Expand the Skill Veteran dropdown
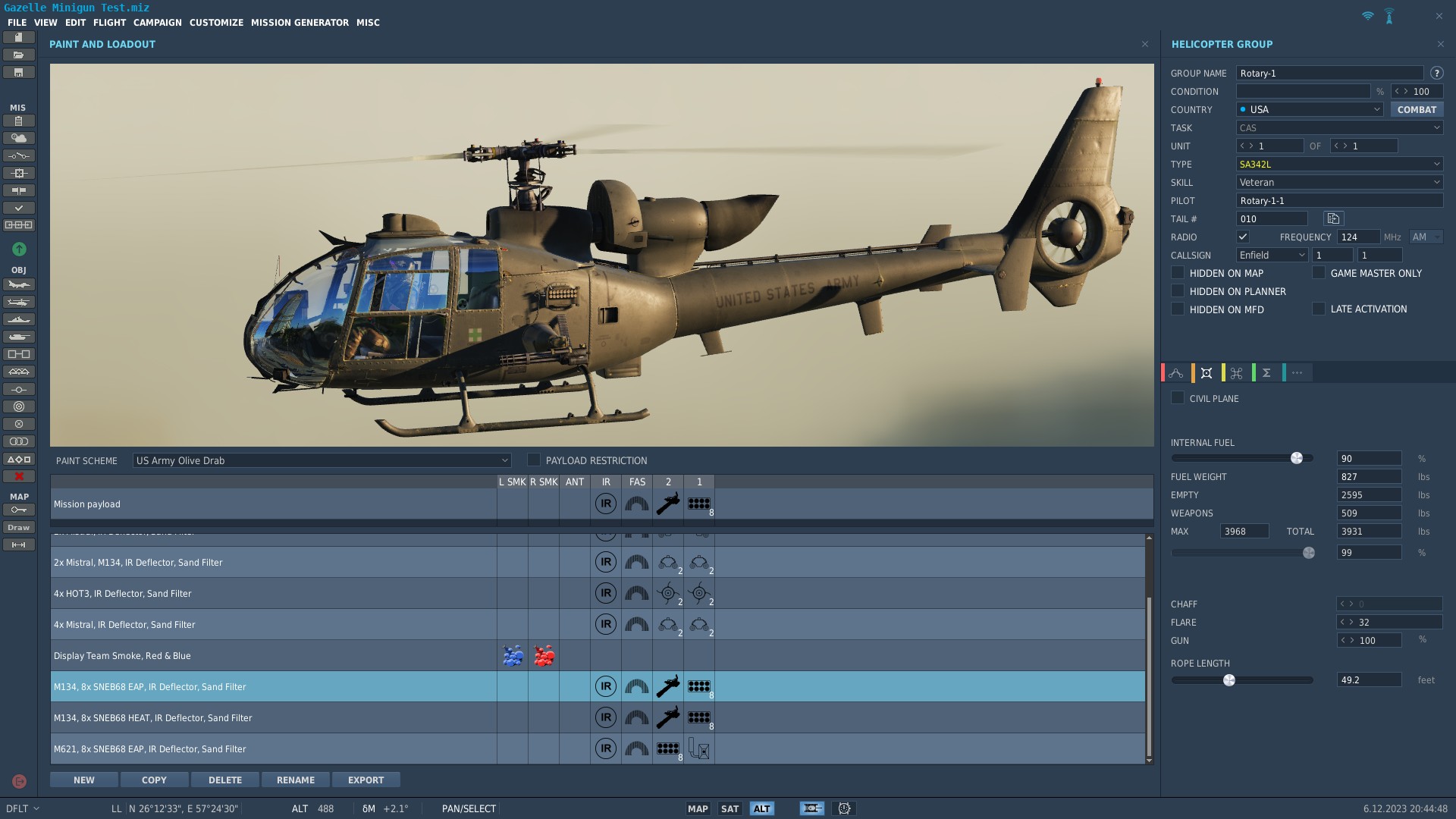1456x819 pixels. coord(1339,182)
